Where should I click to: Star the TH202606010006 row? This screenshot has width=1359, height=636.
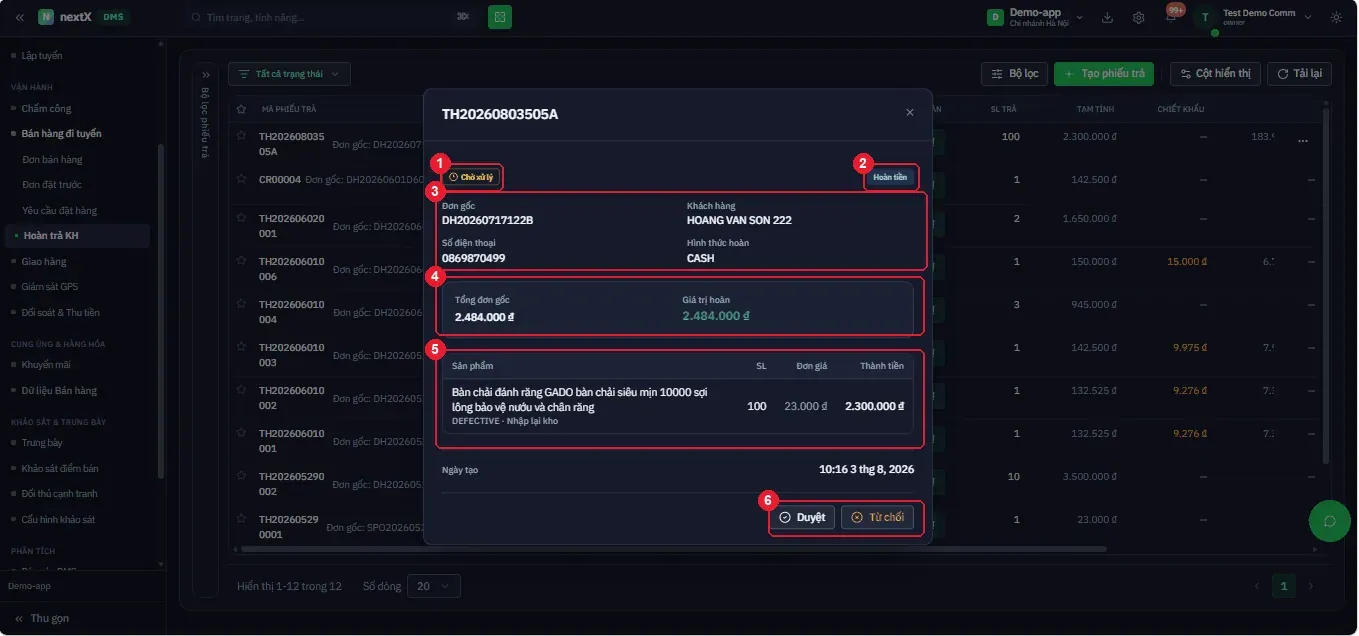point(241,261)
